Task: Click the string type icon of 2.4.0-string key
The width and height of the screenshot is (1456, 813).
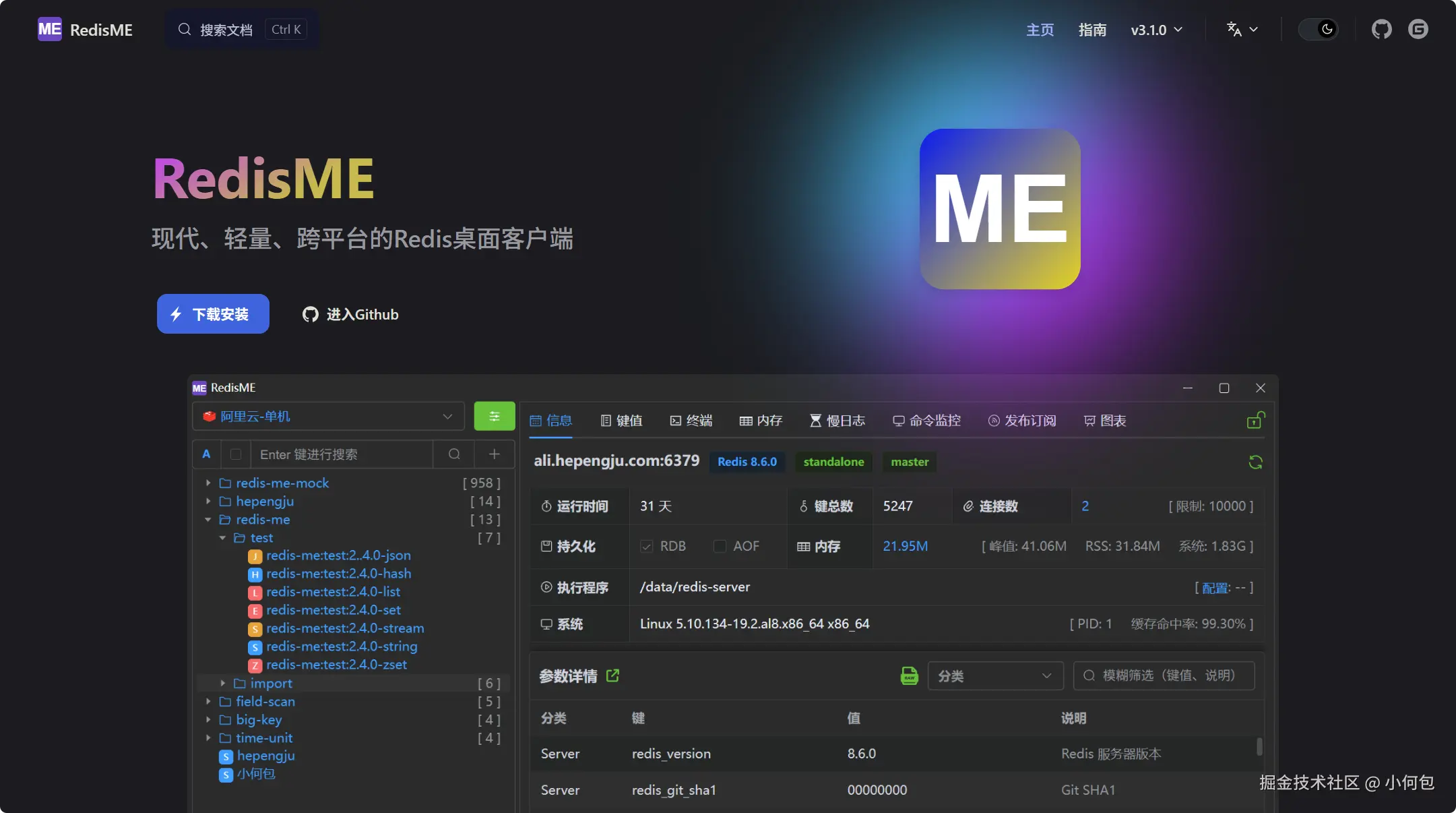Action: tap(255, 647)
